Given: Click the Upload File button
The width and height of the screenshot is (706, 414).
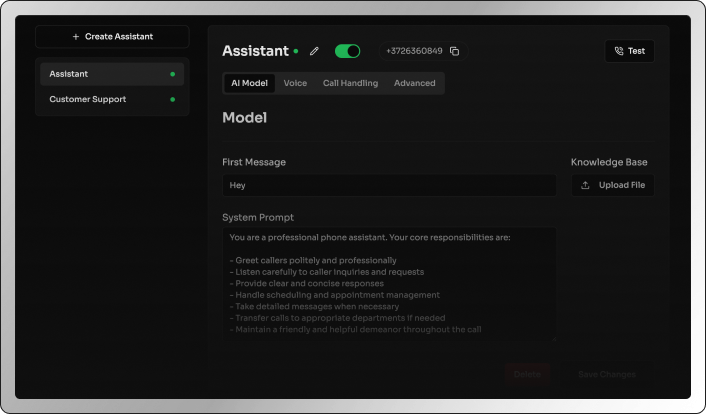Looking at the screenshot, I should tap(612, 185).
